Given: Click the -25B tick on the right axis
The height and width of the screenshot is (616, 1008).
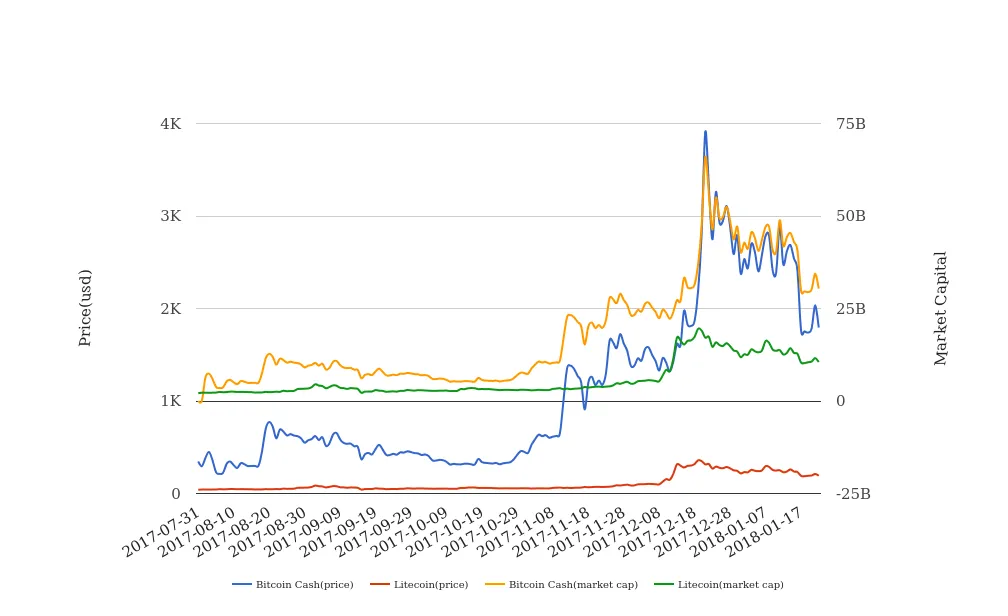Looking at the screenshot, I should [853, 494].
